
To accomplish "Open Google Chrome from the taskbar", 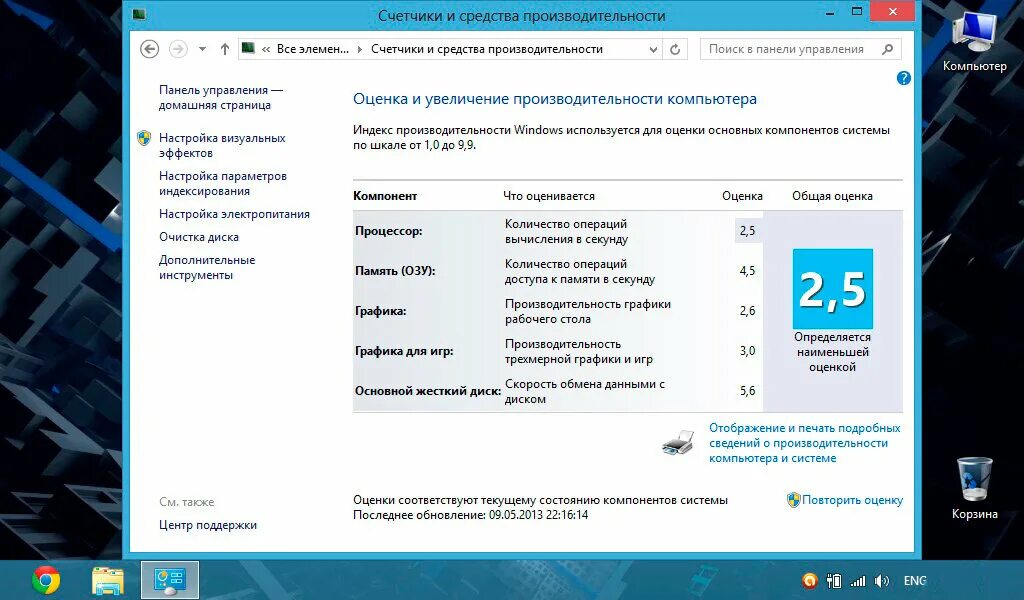I will click(46, 580).
